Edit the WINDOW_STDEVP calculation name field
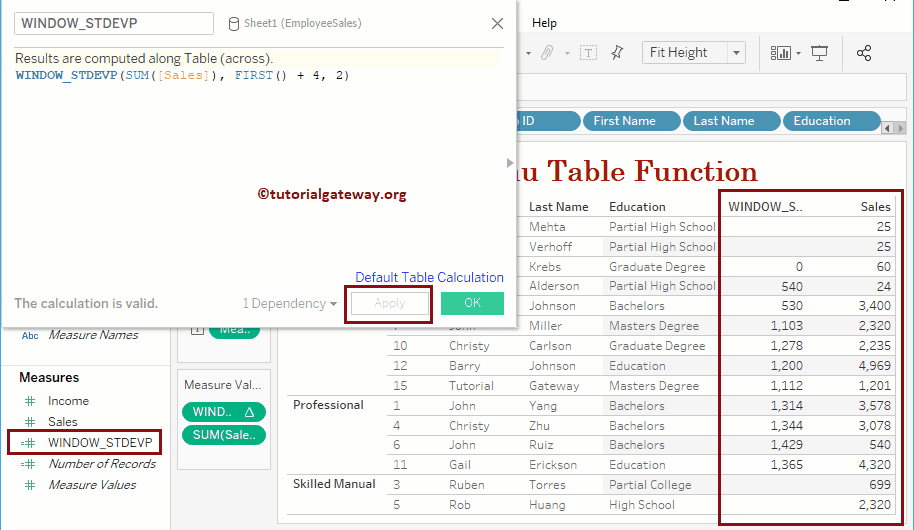Viewport: 914px width, 530px height. click(114, 23)
